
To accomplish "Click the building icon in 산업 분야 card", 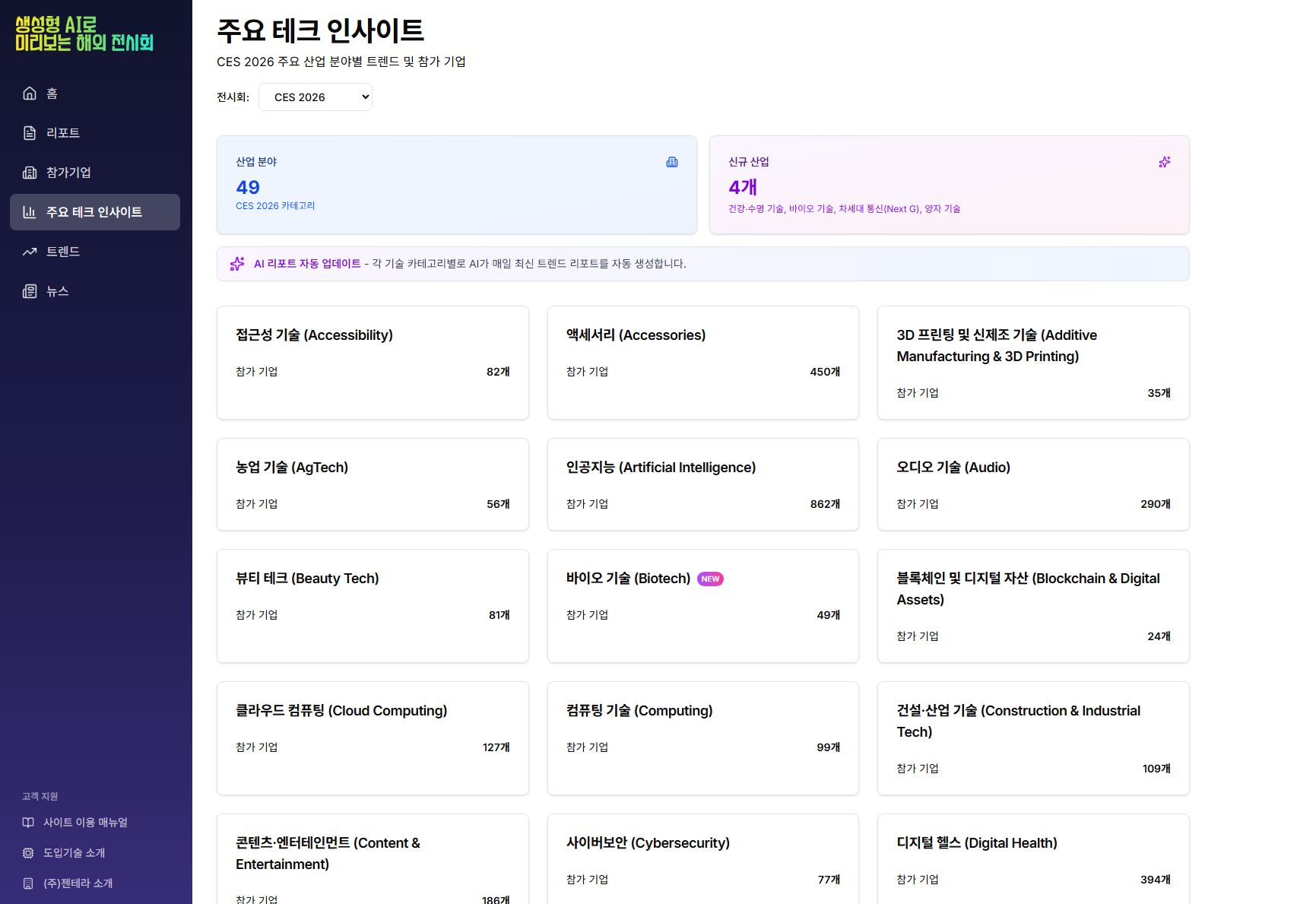I will click(x=672, y=162).
